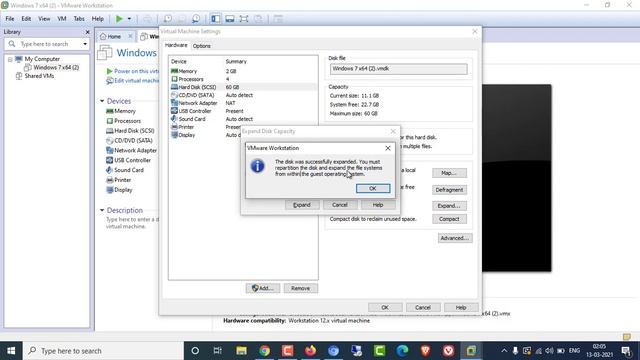Switch to the Hardware tab in settings
This screenshot has width=640, height=360.
point(176,45)
